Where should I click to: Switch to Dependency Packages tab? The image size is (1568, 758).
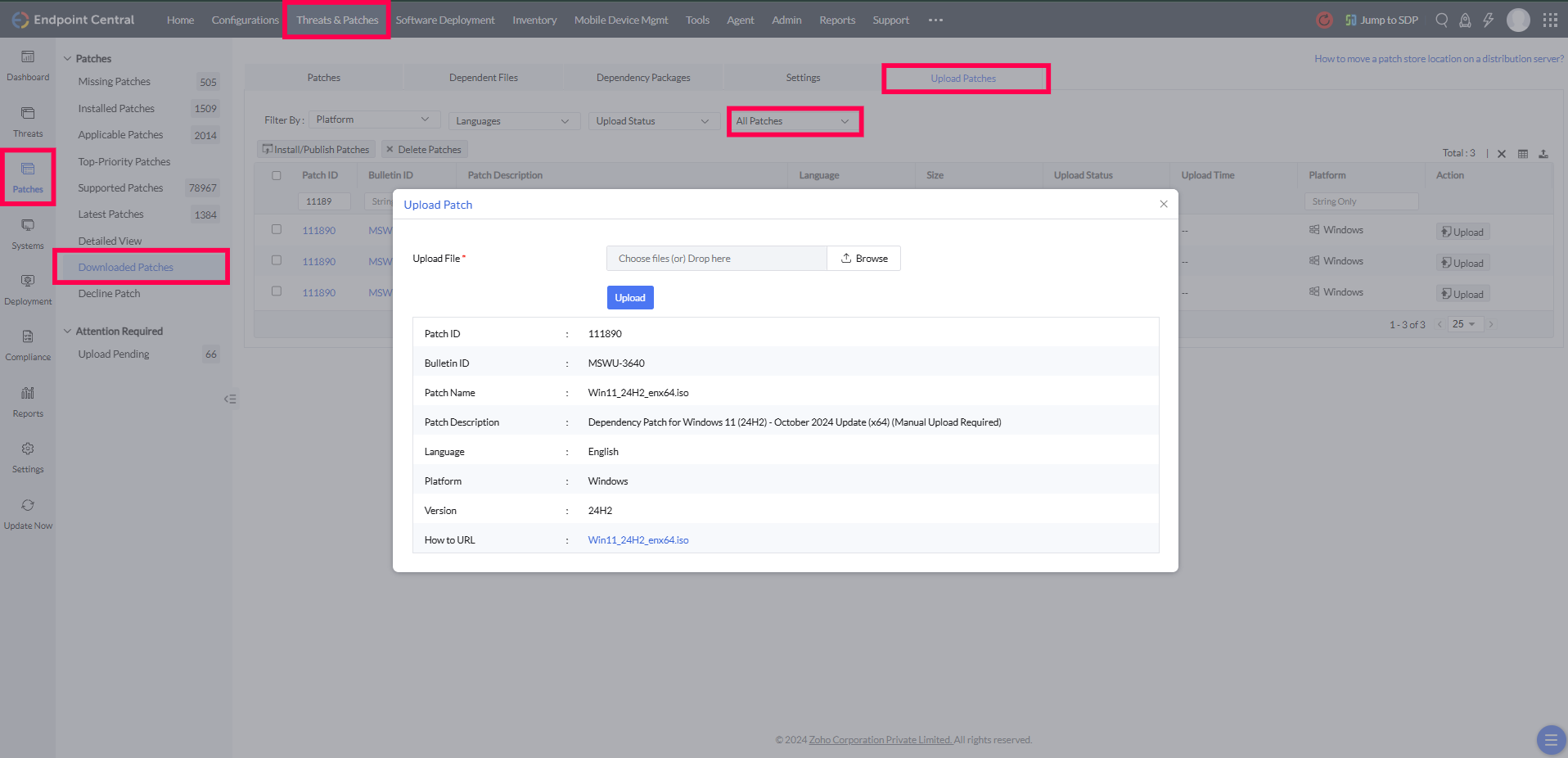[x=643, y=78]
